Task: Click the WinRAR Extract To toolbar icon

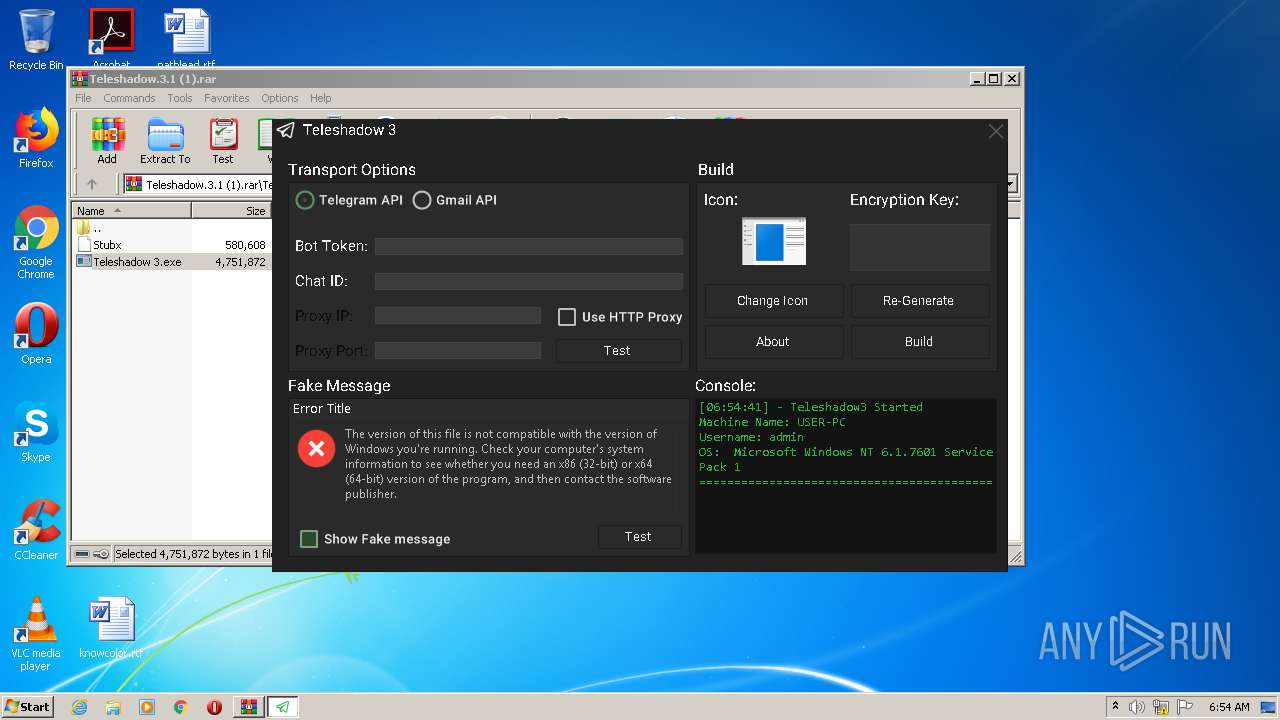Action: pyautogui.click(x=165, y=141)
